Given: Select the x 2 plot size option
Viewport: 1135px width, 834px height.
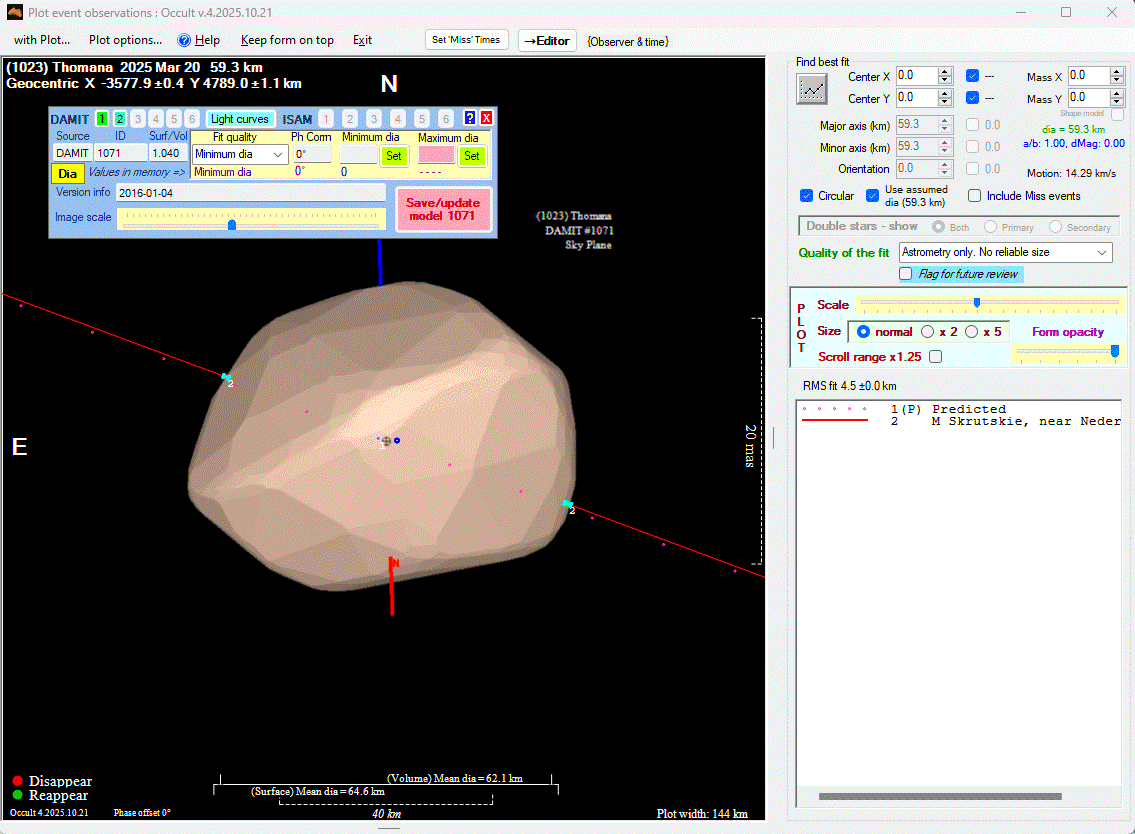Looking at the screenshot, I should (x=928, y=332).
